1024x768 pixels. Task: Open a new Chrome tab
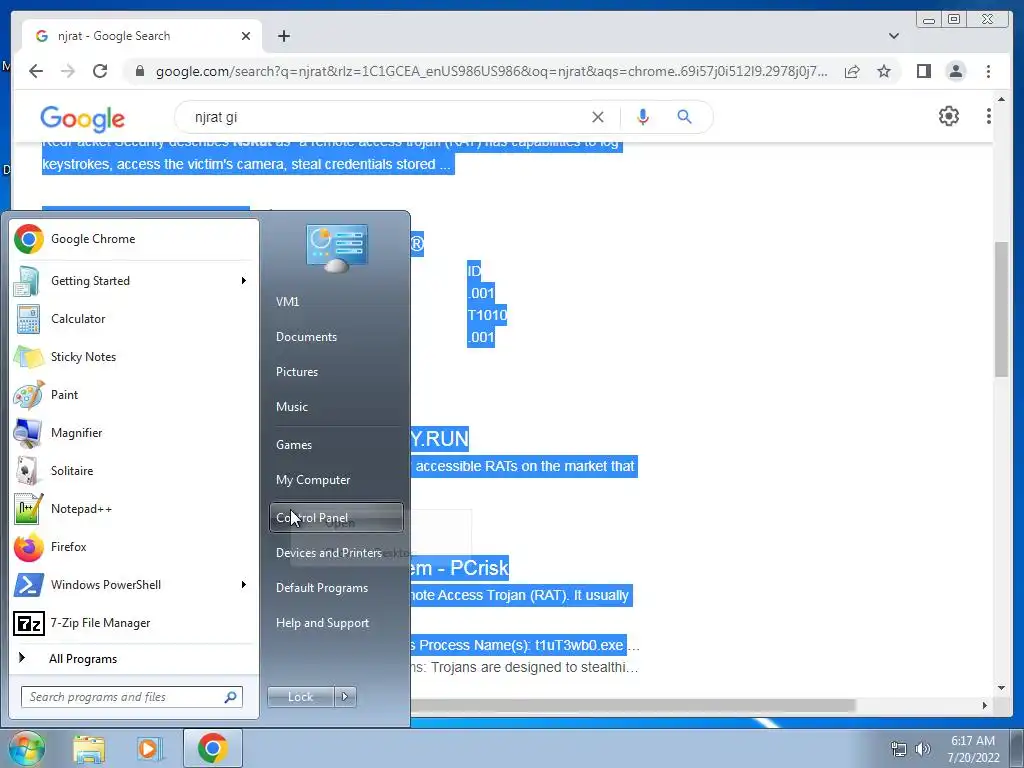tap(283, 36)
